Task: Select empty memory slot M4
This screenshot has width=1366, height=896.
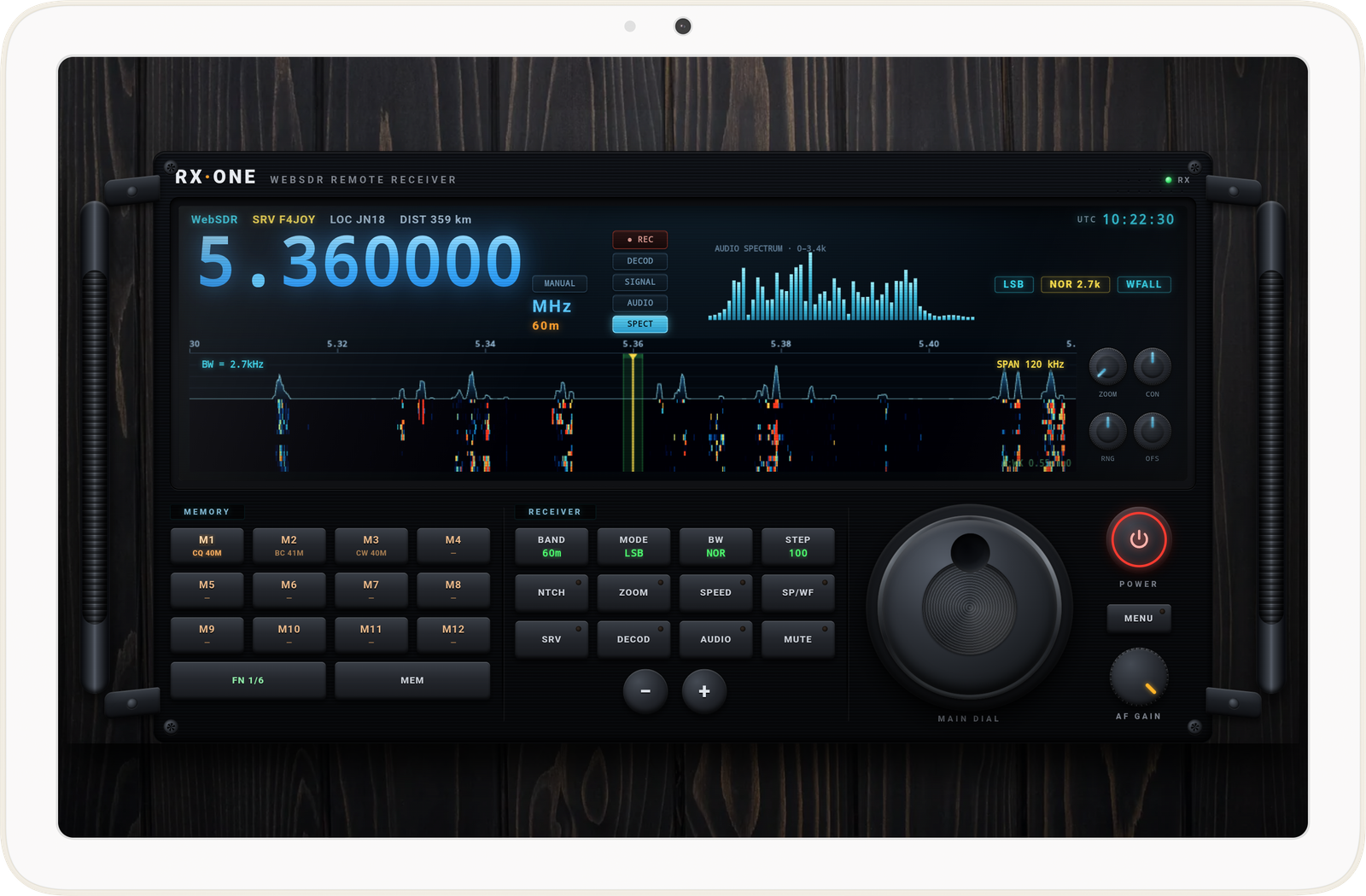Action: (453, 546)
